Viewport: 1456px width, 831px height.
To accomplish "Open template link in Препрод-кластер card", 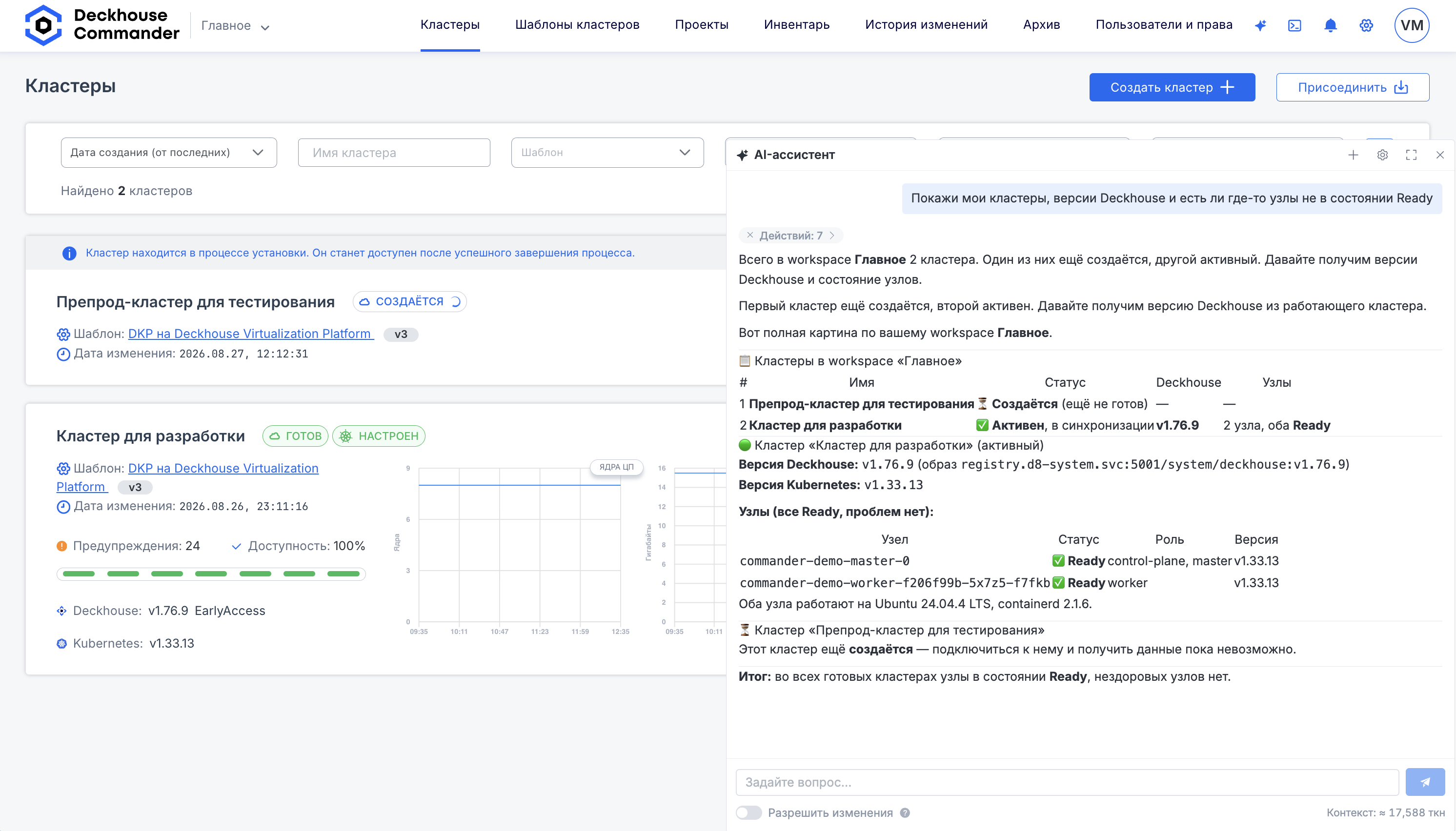I will click(251, 333).
